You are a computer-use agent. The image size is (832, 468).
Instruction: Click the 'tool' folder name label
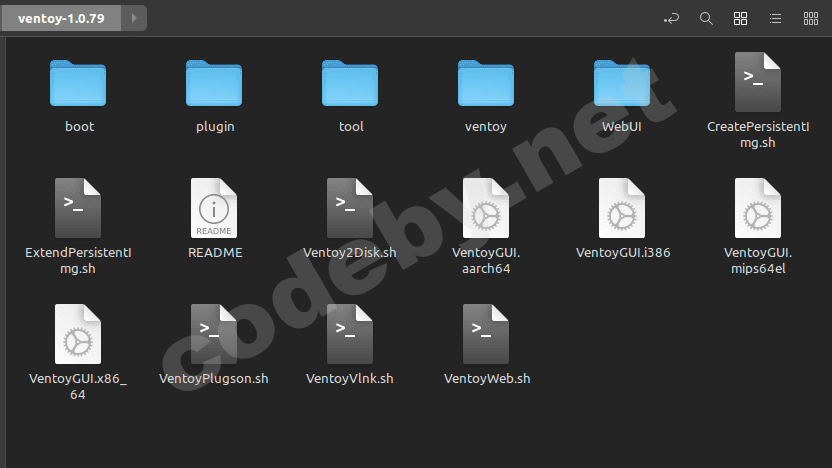(351, 126)
